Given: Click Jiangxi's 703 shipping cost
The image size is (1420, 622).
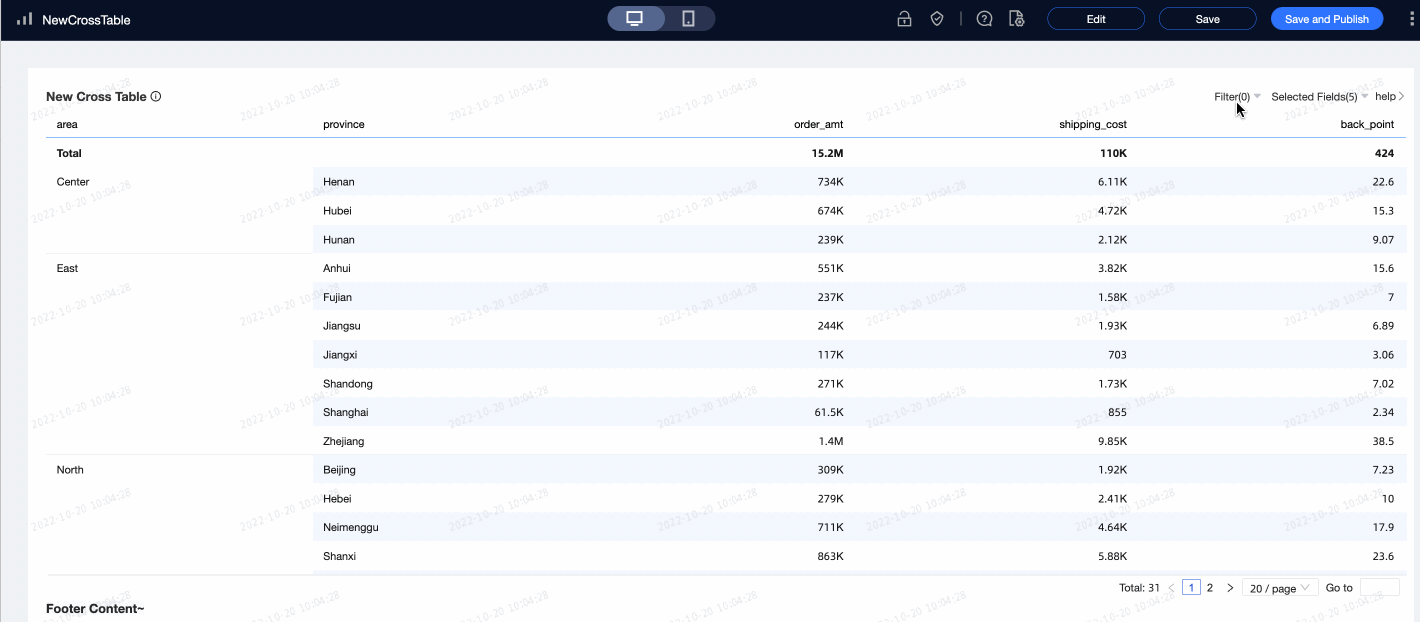Looking at the screenshot, I should click(x=1117, y=355).
